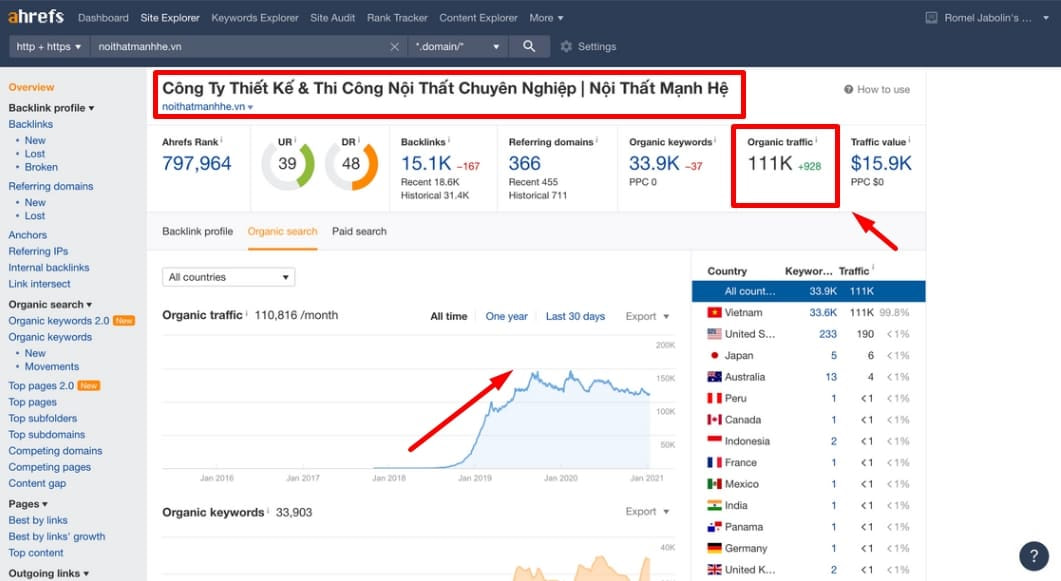Open Top pages 2.0 report
Screen dimensions: 1061x581
tap(41, 386)
